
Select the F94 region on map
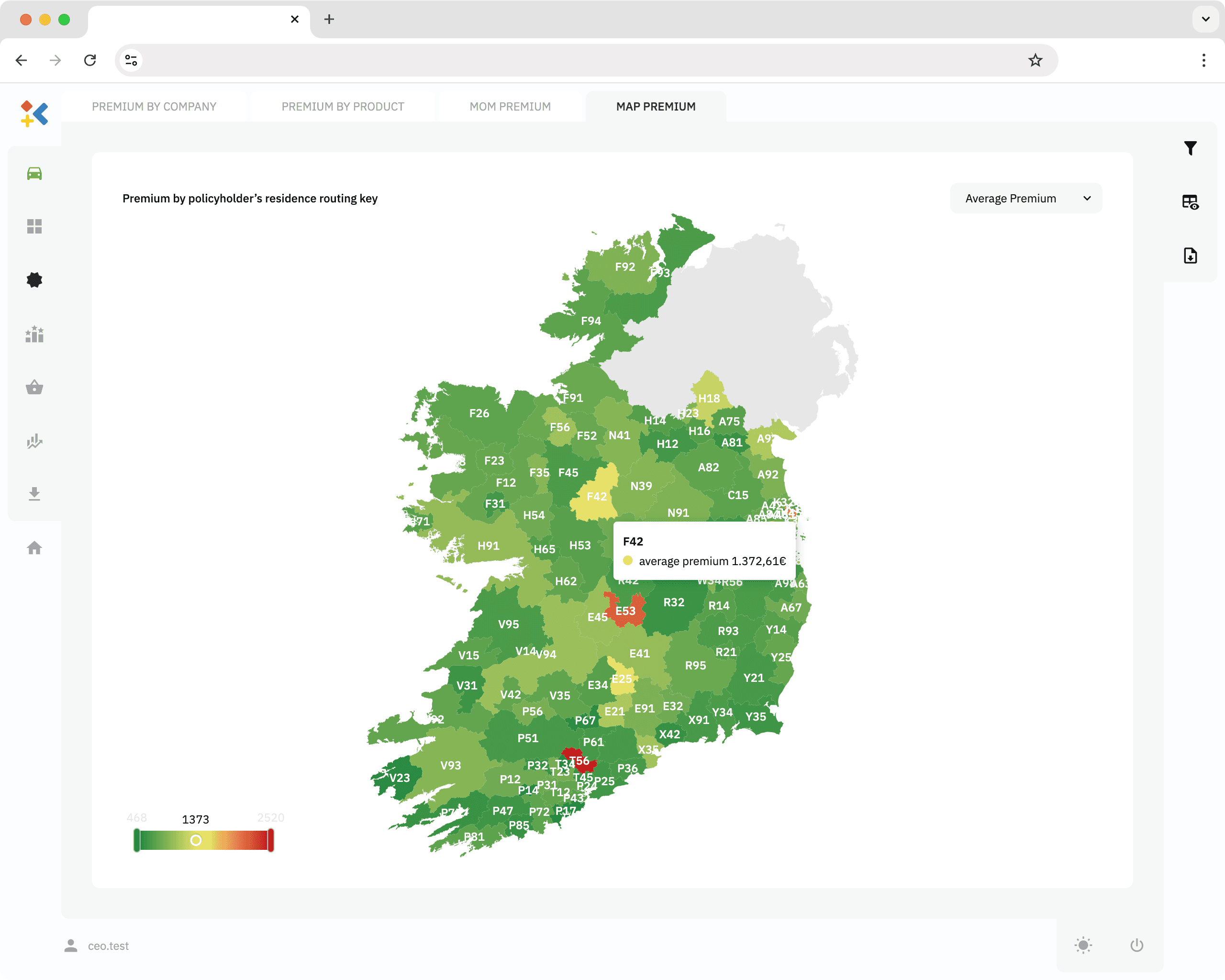click(x=591, y=321)
